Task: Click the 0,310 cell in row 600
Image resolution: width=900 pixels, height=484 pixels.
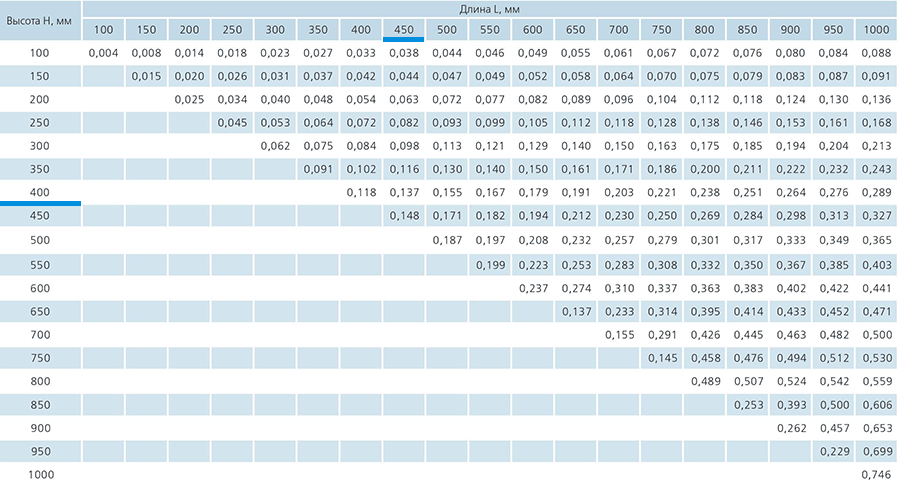Action: [x=619, y=288]
